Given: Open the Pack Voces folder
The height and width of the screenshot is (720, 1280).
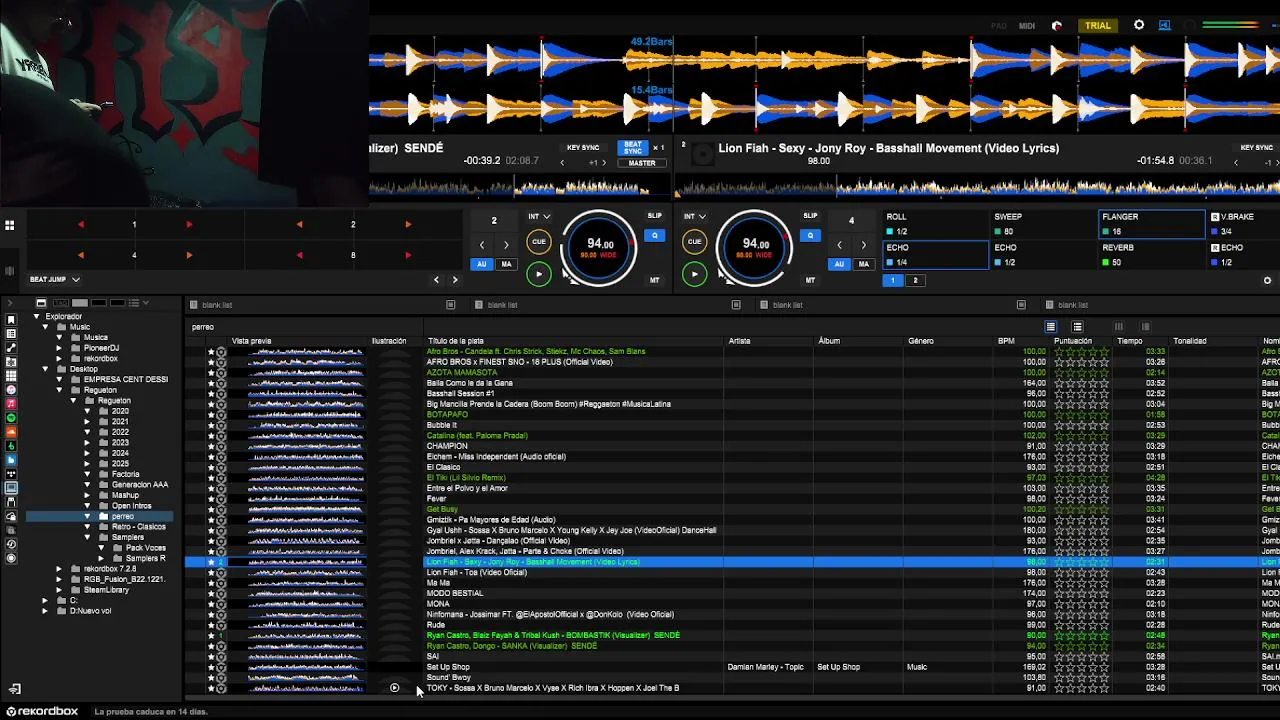Looking at the screenshot, I should (145, 548).
